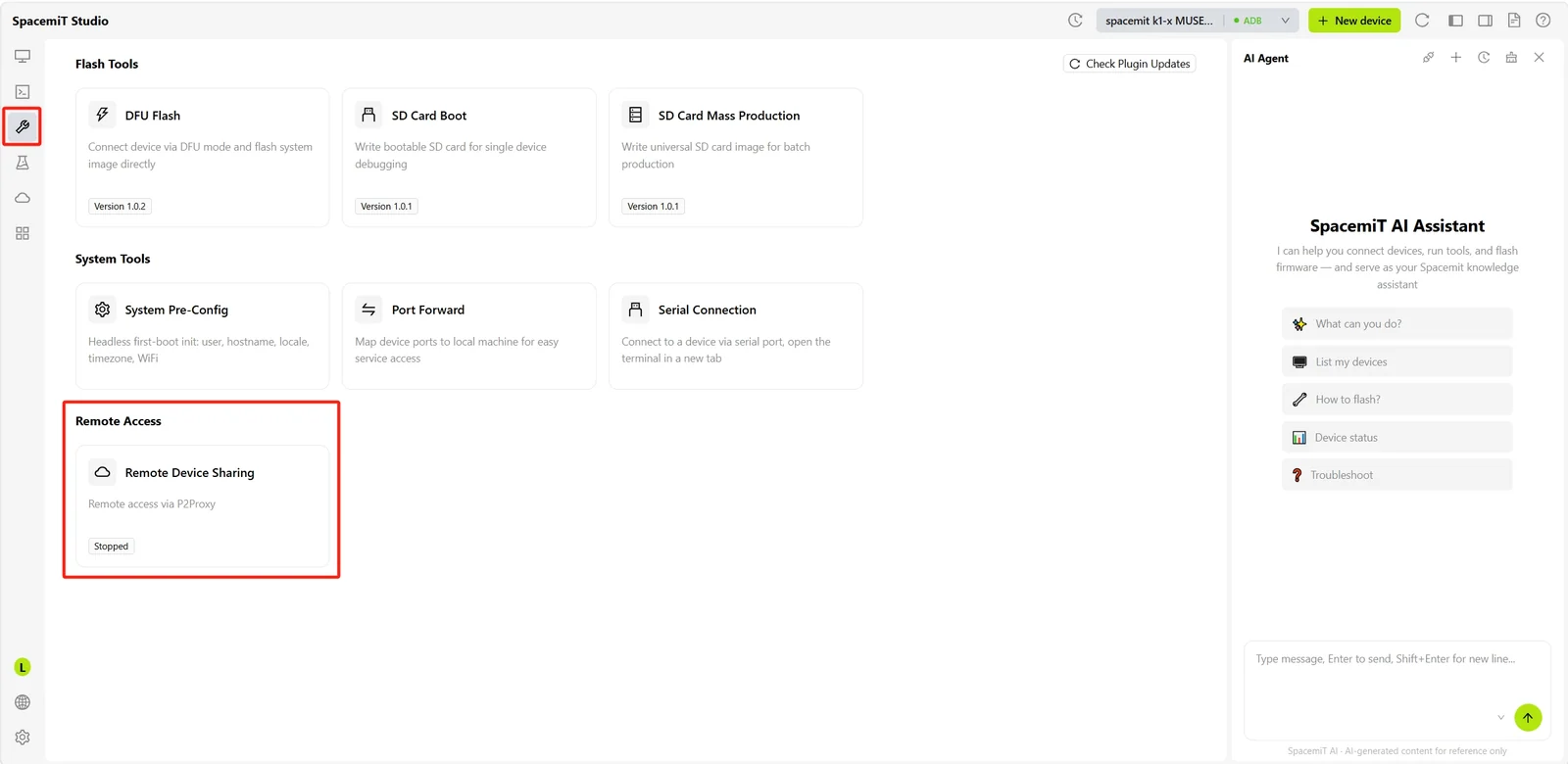Expand the chevron in the message box
This screenshot has width=1568, height=764.
coord(1500,718)
